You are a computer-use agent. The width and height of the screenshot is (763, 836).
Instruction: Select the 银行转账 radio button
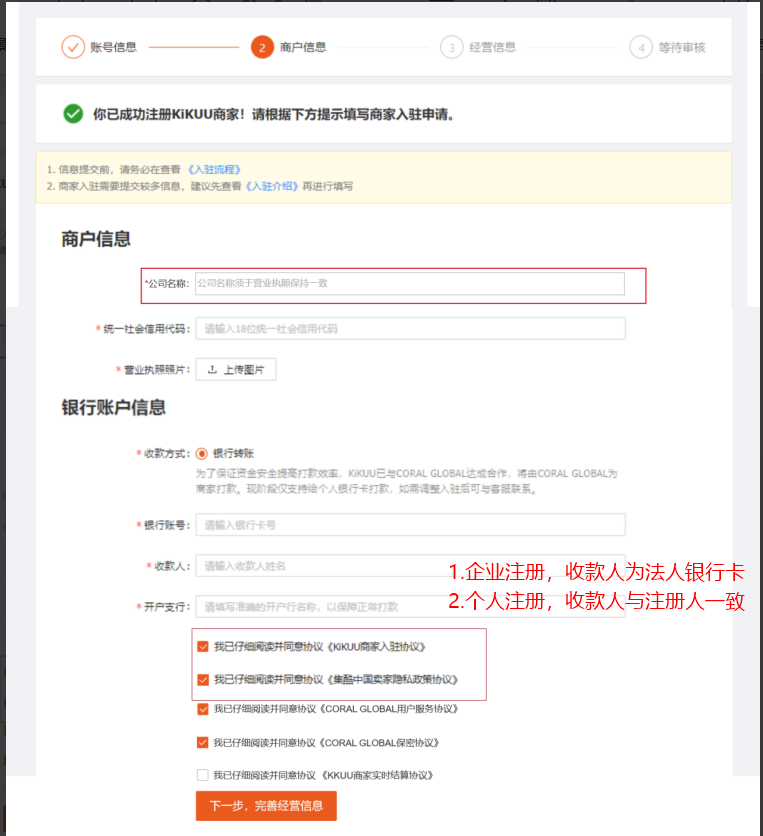pyautogui.click(x=202, y=453)
